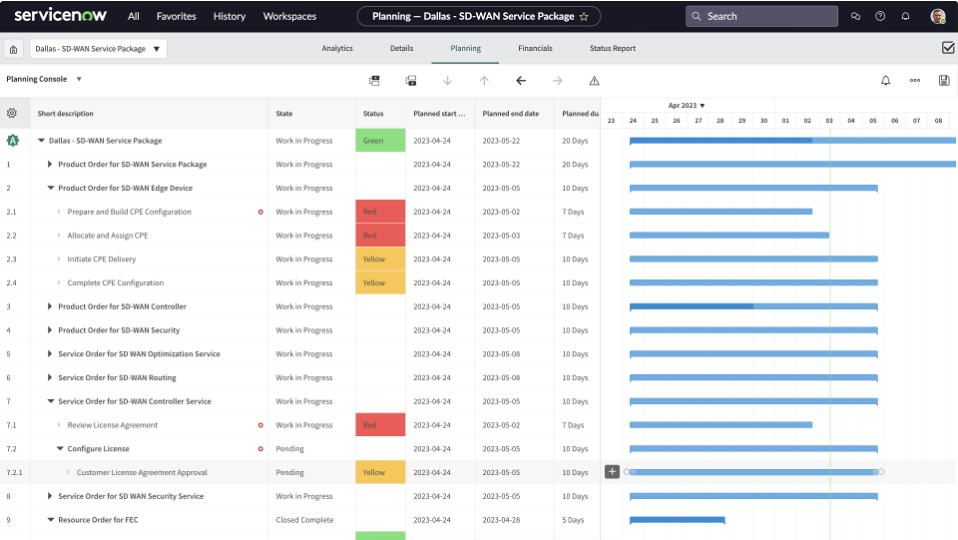Viewport: 958px width, 540px height.
Task: Toggle the checkbox icon at top right
Action: [x=948, y=48]
